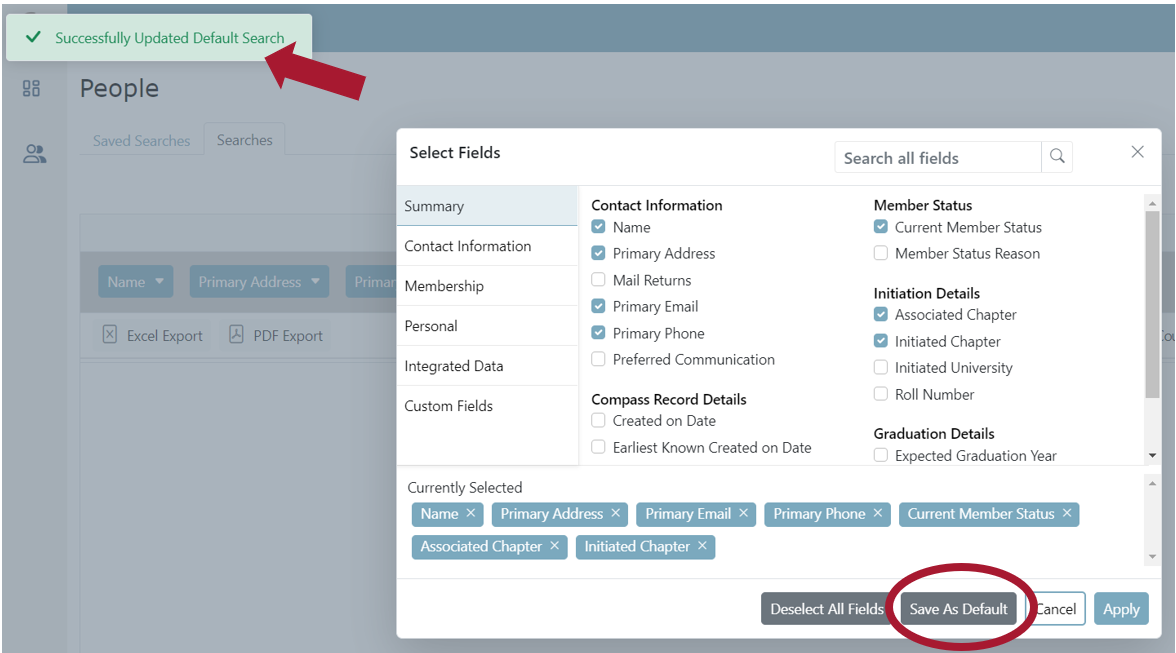Image resolution: width=1176 pixels, height=653 pixels.
Task: Uncheck the Associated Chapter checkbox
Action: (x=880, y=314)
